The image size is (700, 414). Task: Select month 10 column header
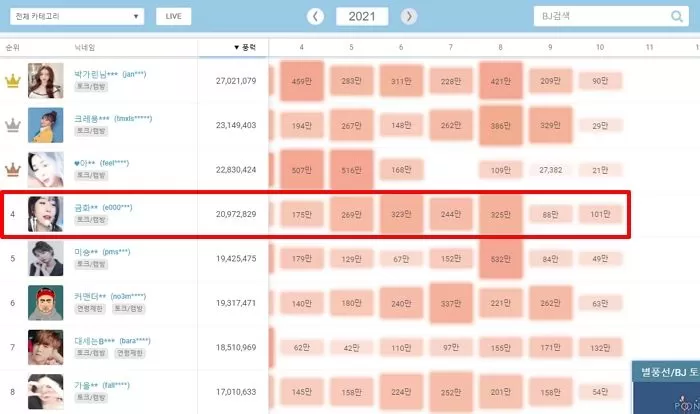point(600,47)
